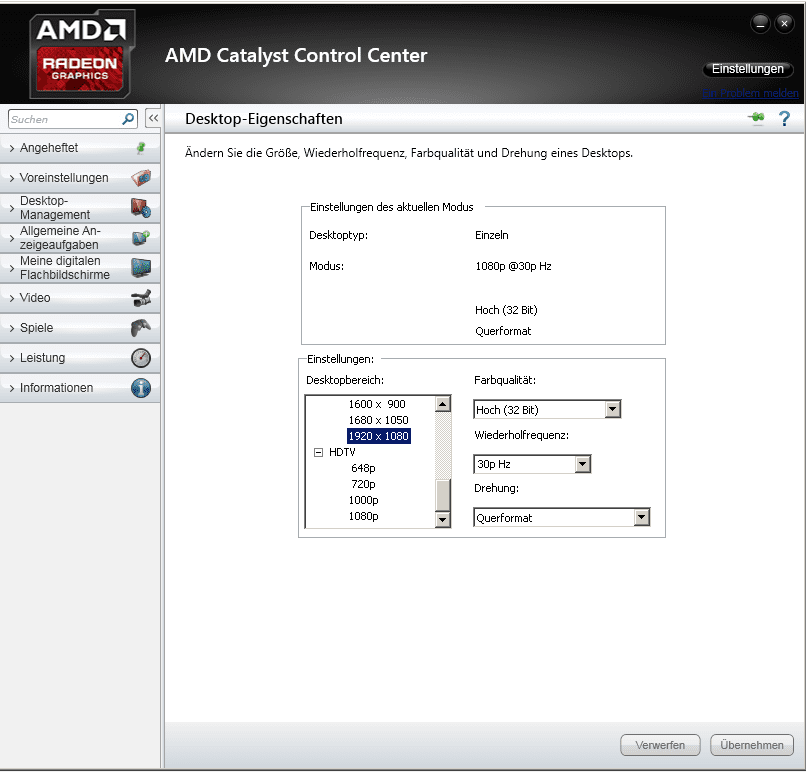
Task: Select 1920 x 1080 resolution
Action: pyautogui.click(x=378, y=436)
